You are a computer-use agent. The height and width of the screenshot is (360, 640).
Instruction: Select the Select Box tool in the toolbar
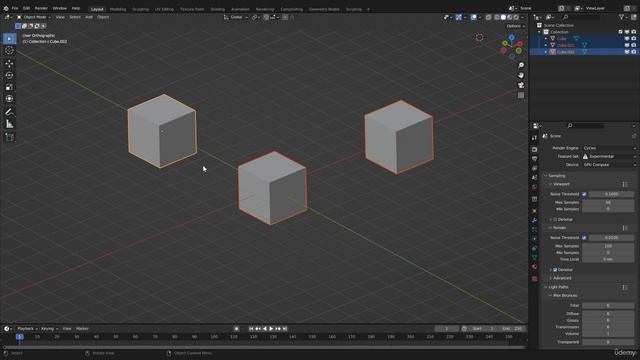pos(9,38)
